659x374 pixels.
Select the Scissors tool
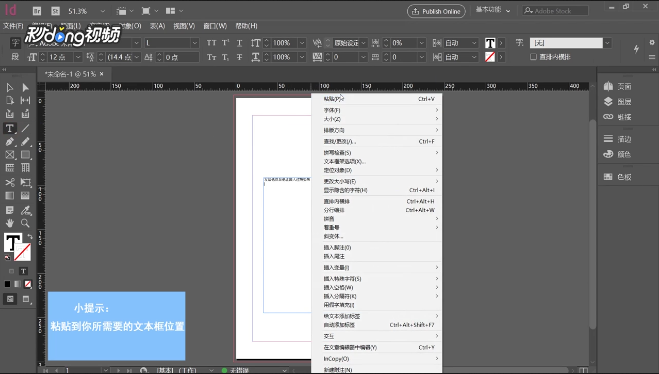coord(10,182)
